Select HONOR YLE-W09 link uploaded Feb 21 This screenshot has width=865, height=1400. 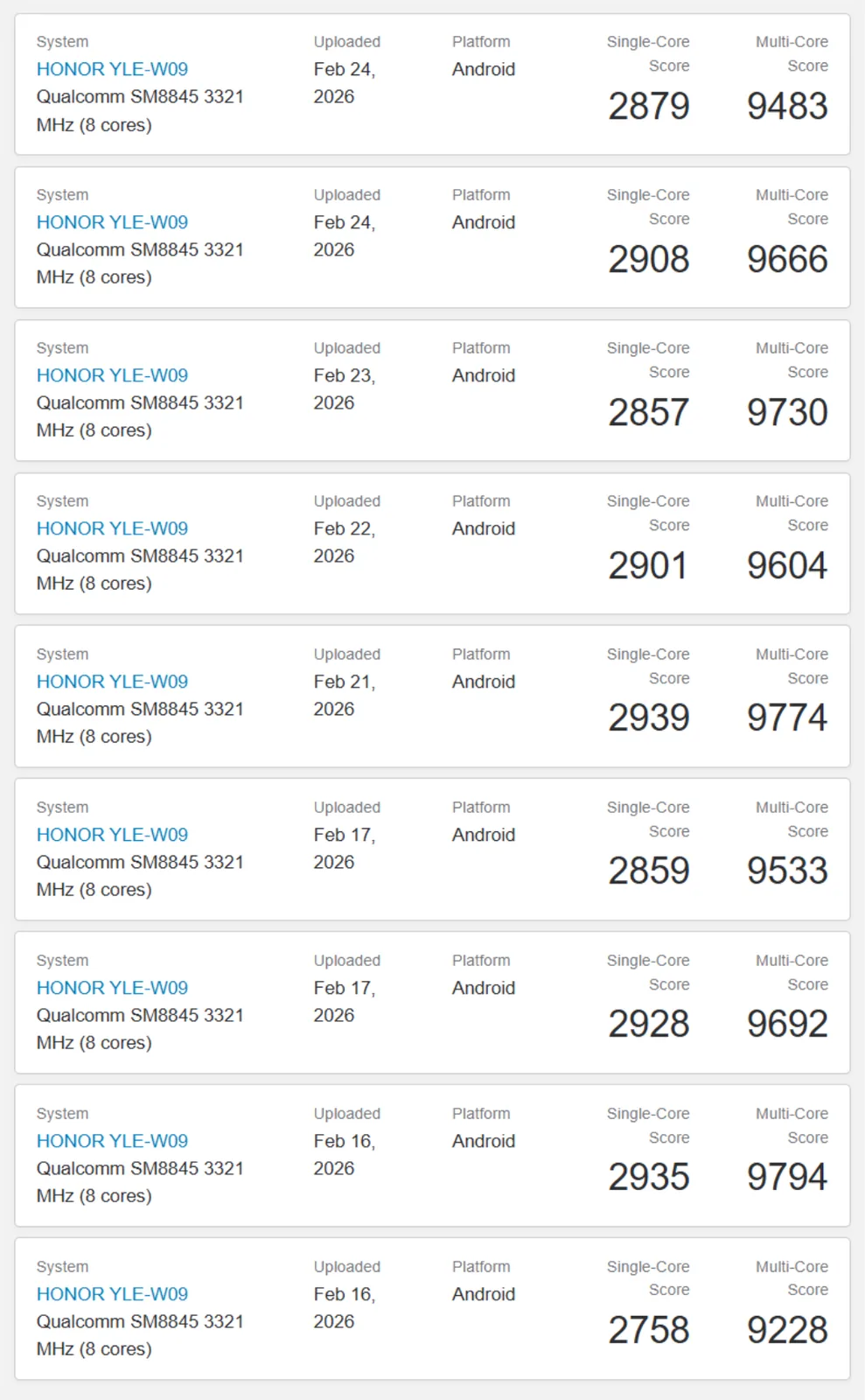coord(112,682)
